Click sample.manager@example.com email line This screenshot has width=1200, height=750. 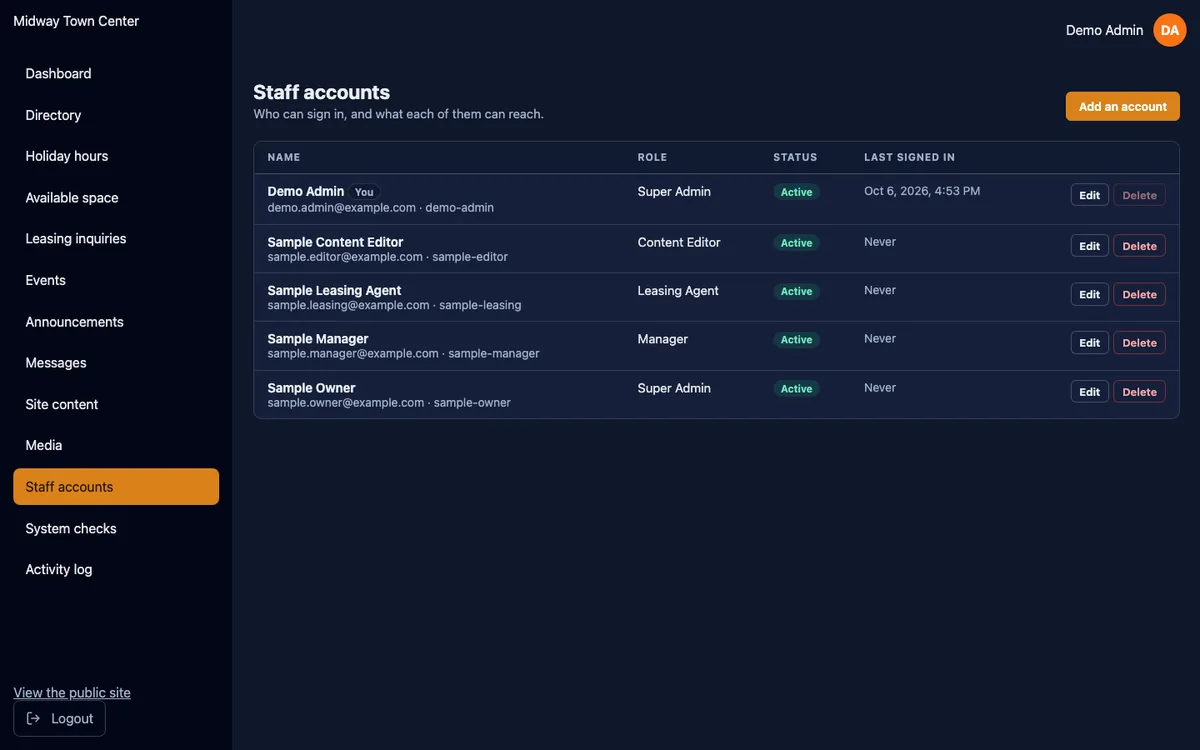403,354
